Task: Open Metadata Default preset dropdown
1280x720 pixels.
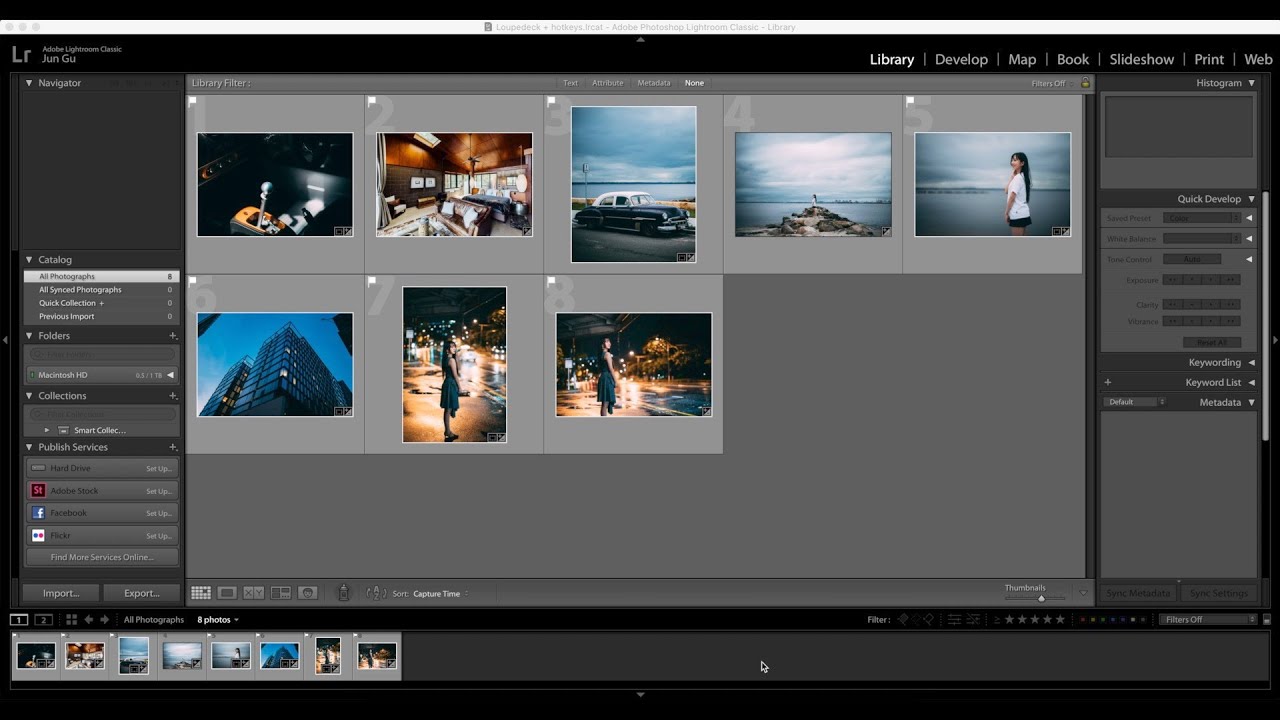Action: 1135,402
